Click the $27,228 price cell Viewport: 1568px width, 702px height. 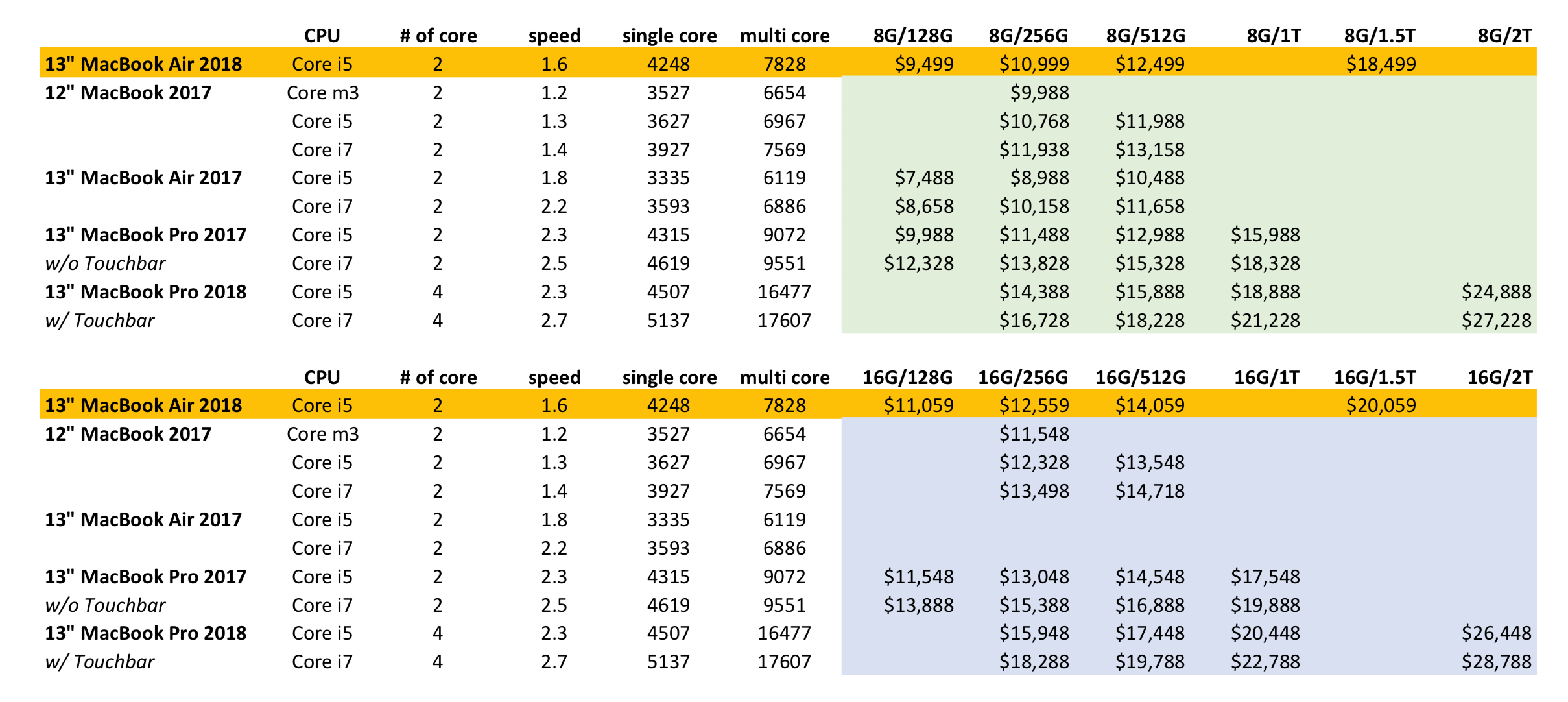click(1497, 321)
